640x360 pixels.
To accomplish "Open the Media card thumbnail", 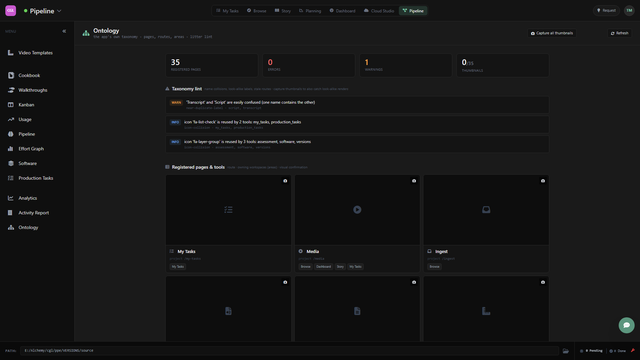I will [x=357, y=210].
